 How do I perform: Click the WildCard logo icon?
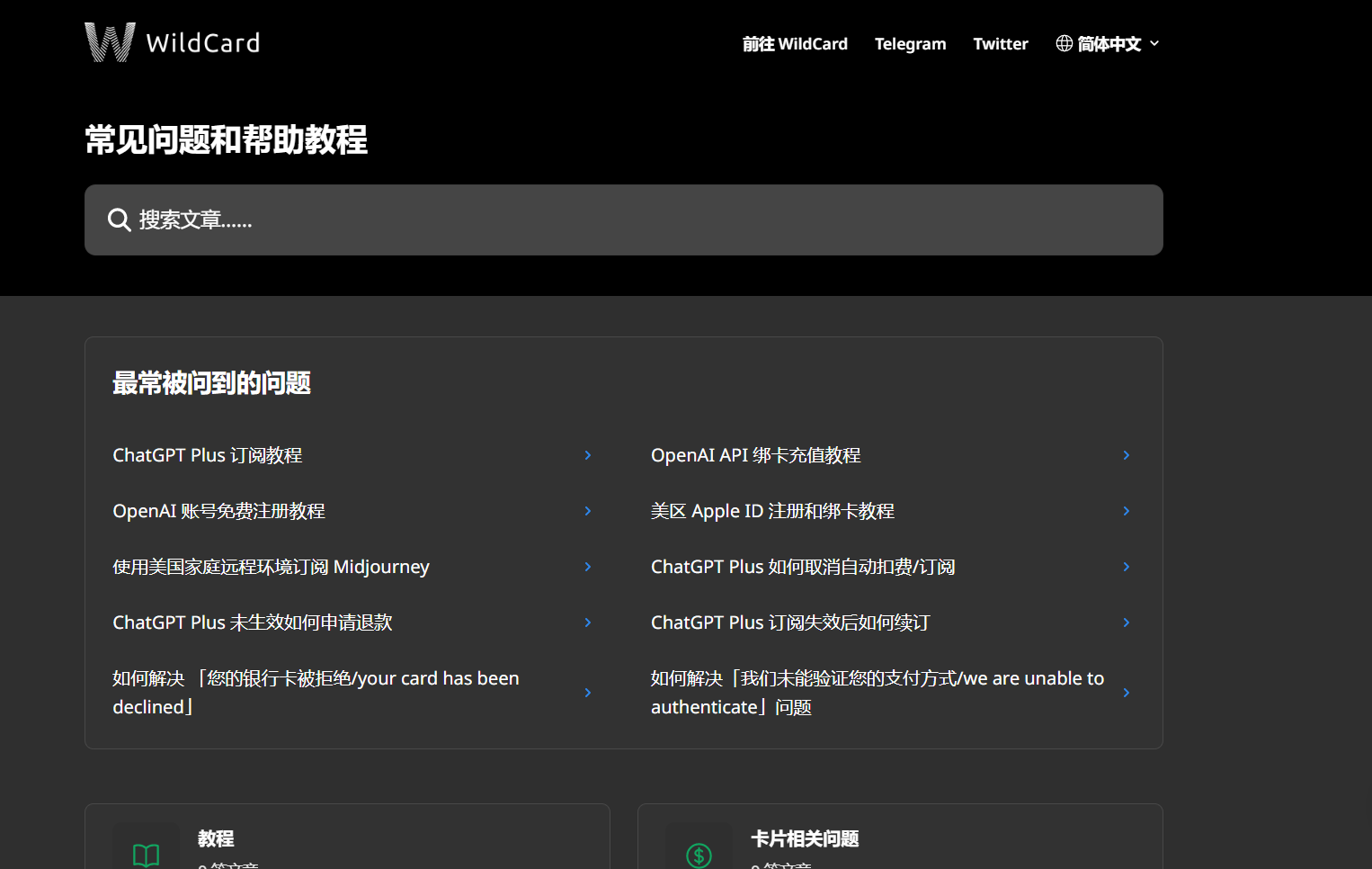(110, 42)
